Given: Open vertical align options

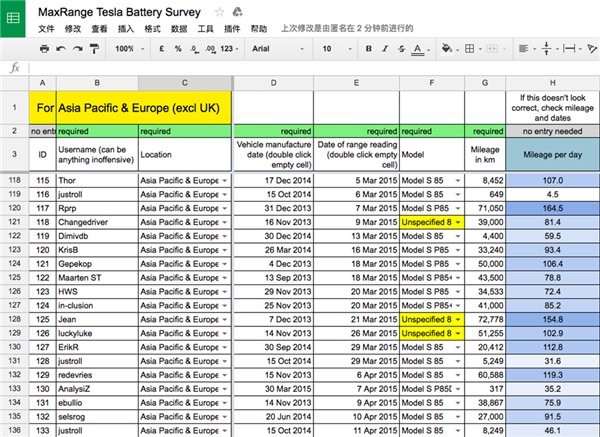Looking at the screenshot, I should tap(549, 49).
